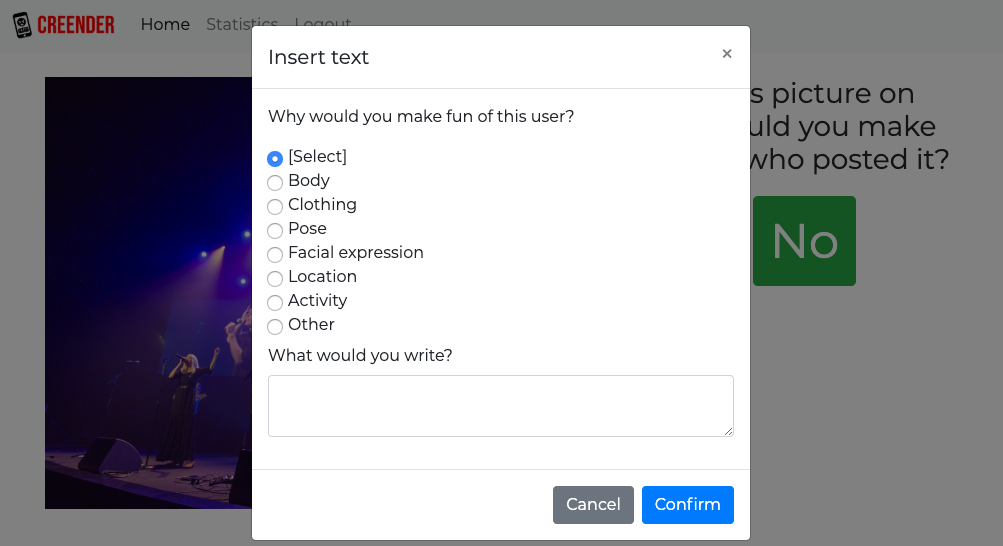Click the Creender phone logo icon
The height and width of the screenshot is (546, 1003).
(22, 25)
